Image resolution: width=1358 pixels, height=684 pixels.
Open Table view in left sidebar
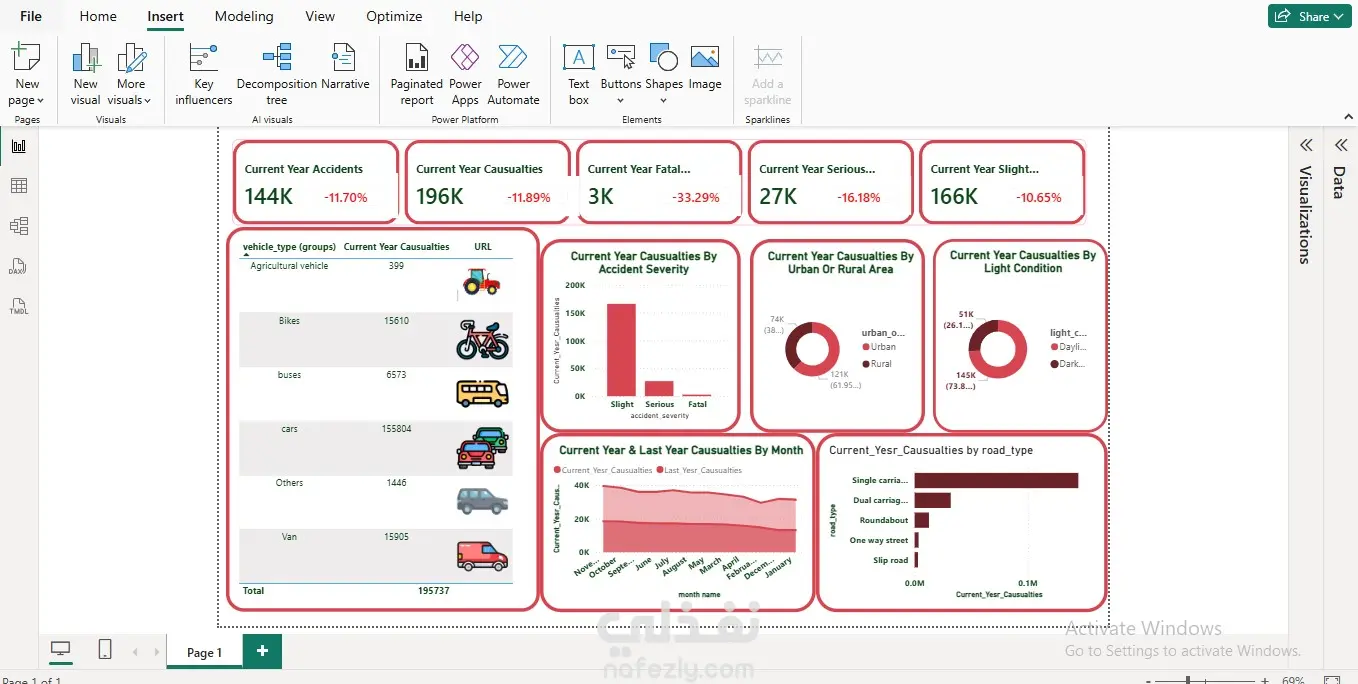click(x=19, y=186)
